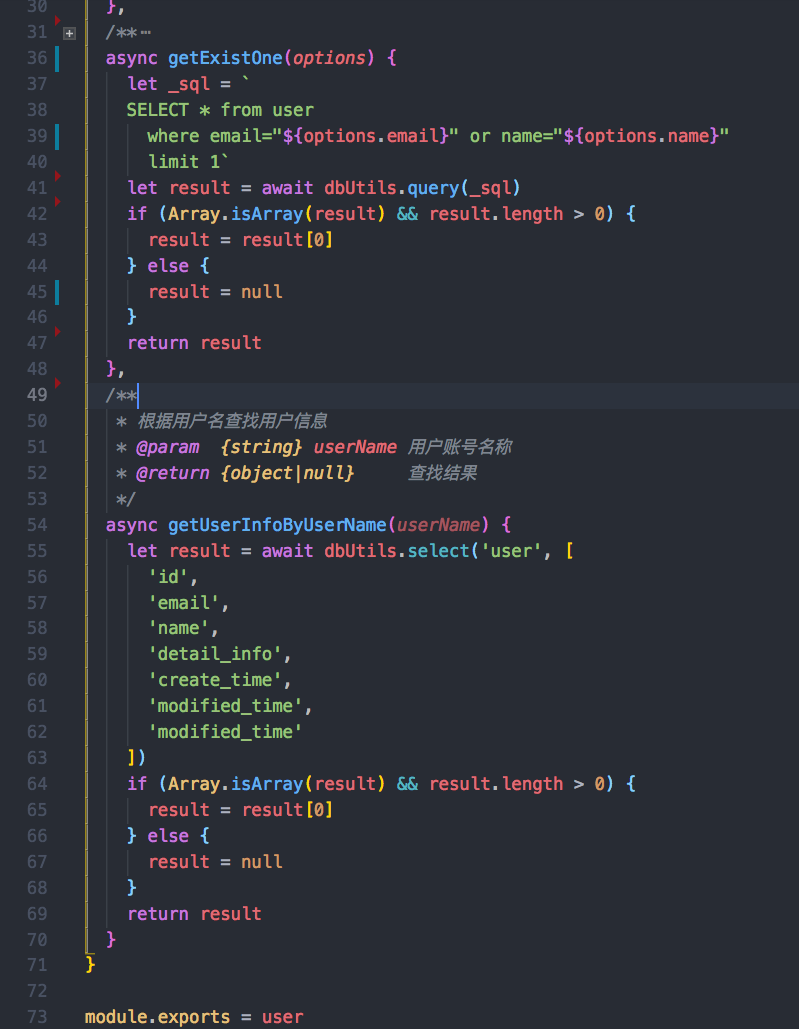Click the yellow closing brace on line 71
The height and width of the screenshot is (1029, 799).
pyautogui.click(x=90, y=965)
